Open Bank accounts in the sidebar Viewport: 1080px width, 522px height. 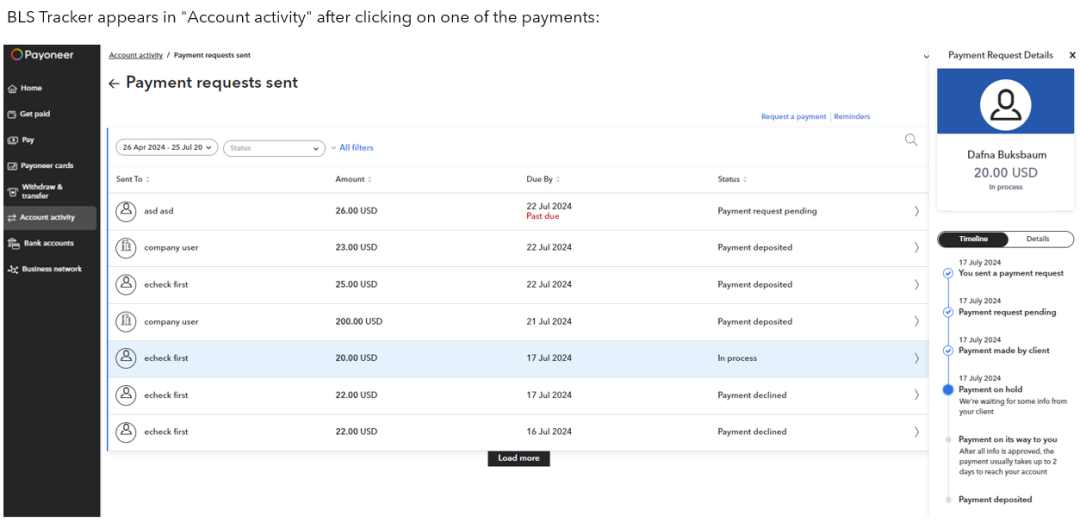[x=48, y=243]
